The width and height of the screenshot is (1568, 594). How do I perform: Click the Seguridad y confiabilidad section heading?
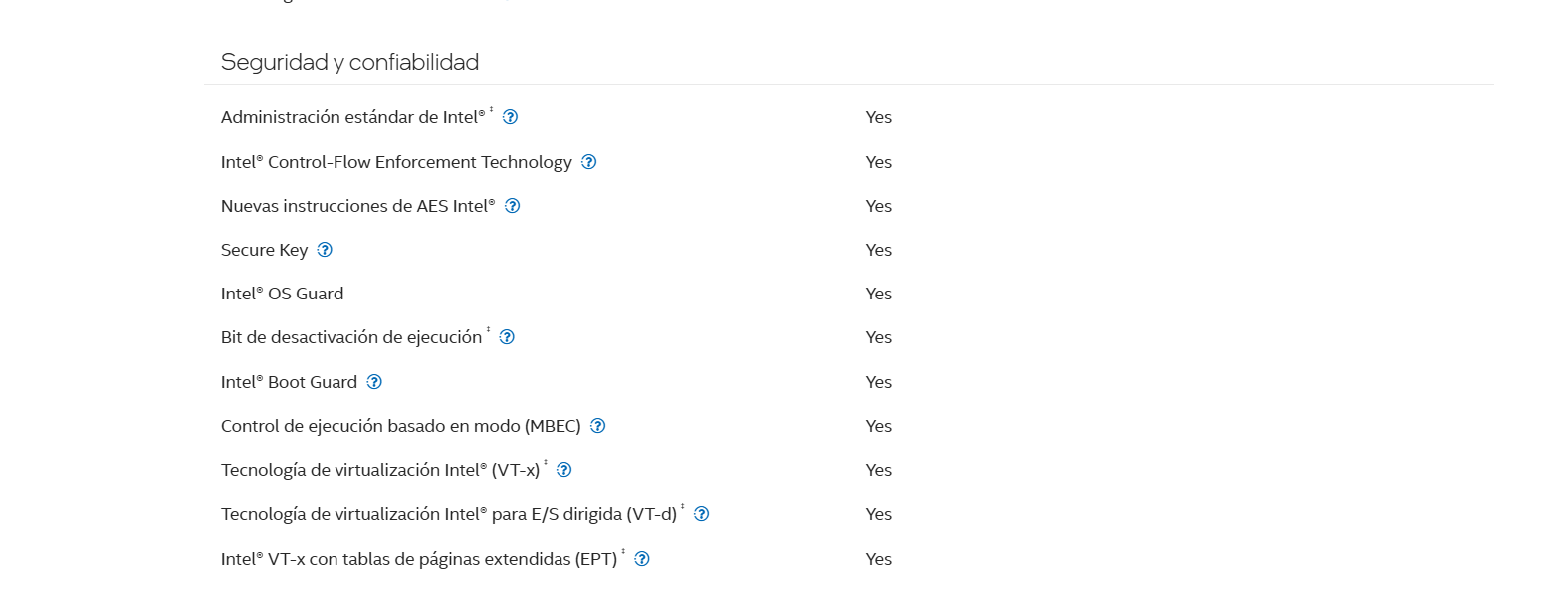coord(349,62)
